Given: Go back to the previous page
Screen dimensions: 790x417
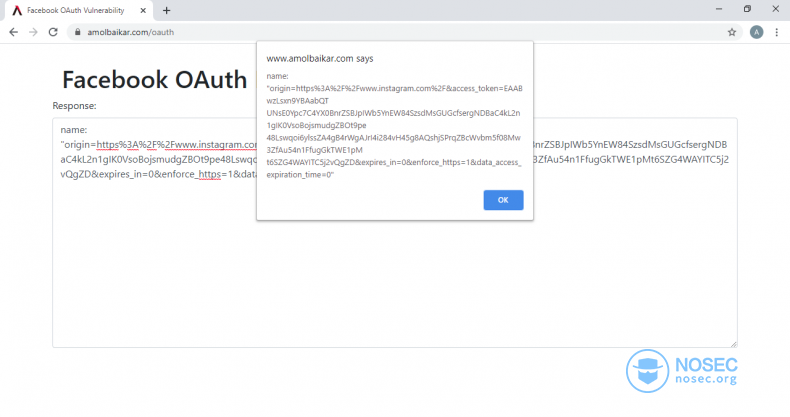Looking at the screenshot, I should pyautogui.click(x=14, y=32).
